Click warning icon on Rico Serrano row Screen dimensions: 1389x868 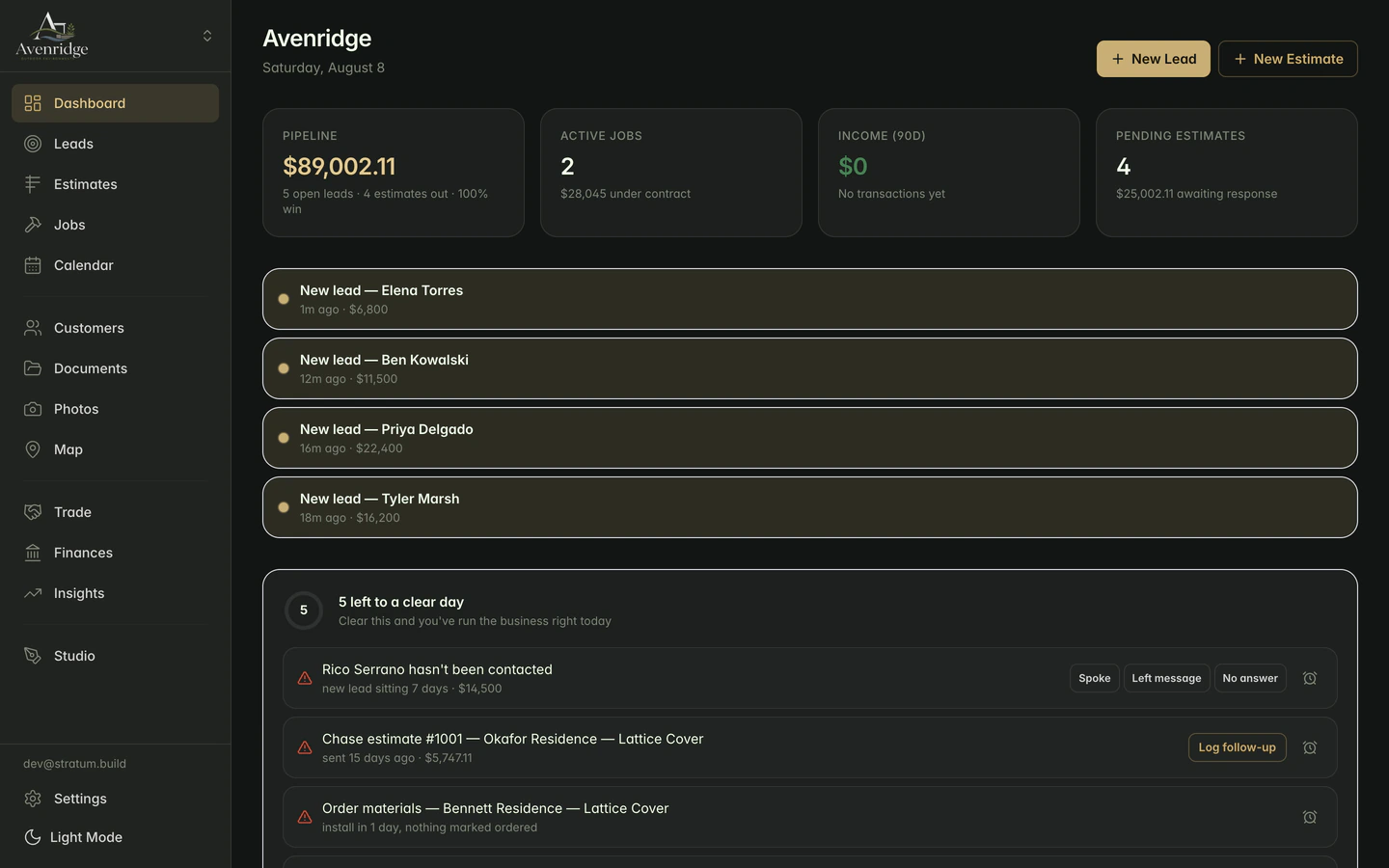click(x=305, y=678)
